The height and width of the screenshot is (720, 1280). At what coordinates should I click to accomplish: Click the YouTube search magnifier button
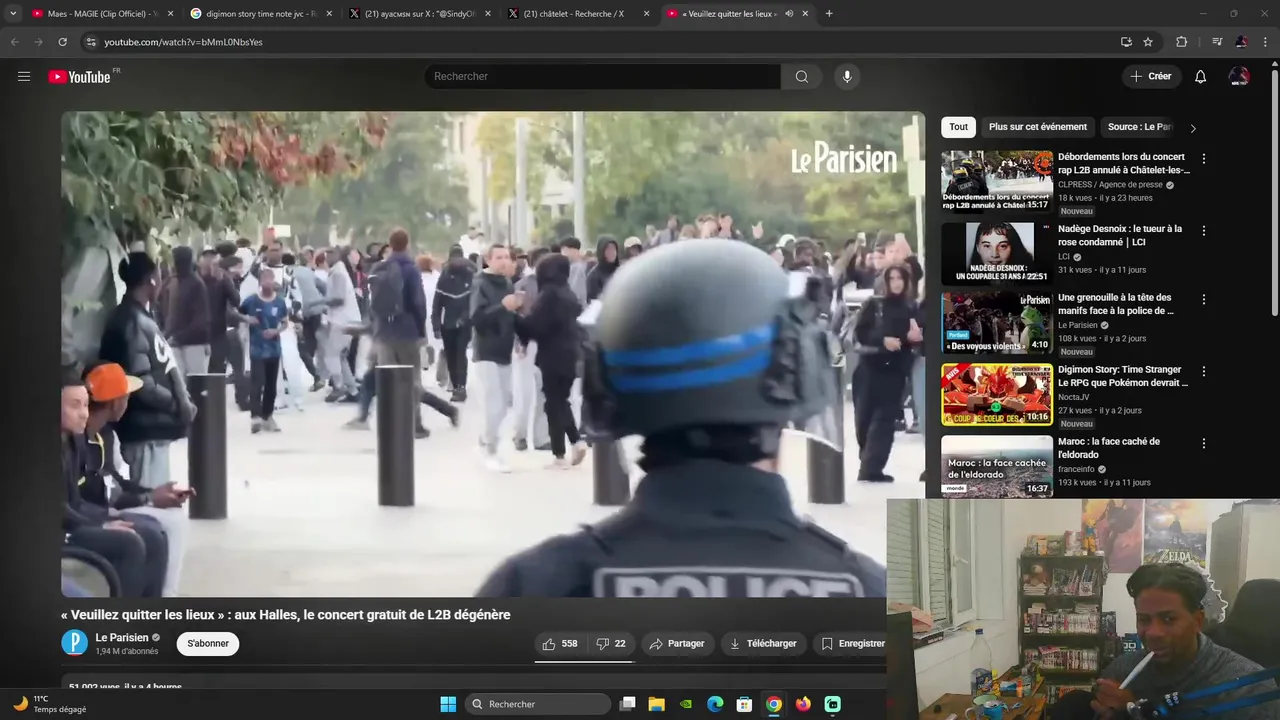point(802,77)
